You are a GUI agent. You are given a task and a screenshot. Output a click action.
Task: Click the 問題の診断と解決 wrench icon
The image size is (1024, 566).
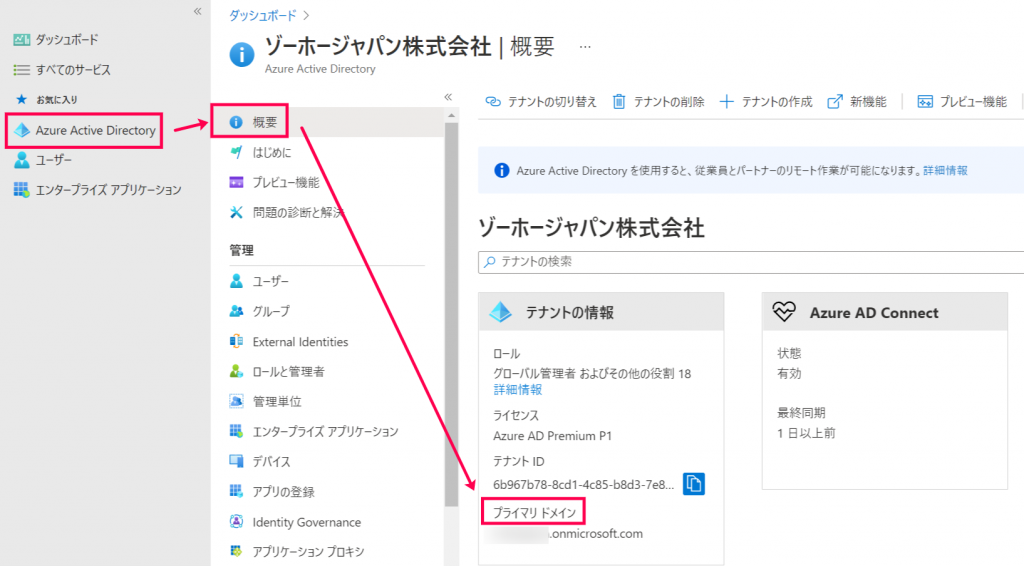[236, 212]
